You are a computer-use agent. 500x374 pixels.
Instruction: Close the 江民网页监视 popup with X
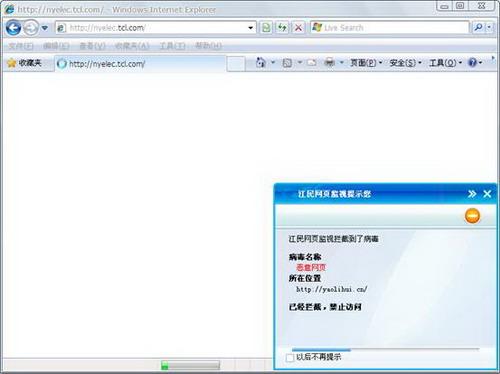487,194
